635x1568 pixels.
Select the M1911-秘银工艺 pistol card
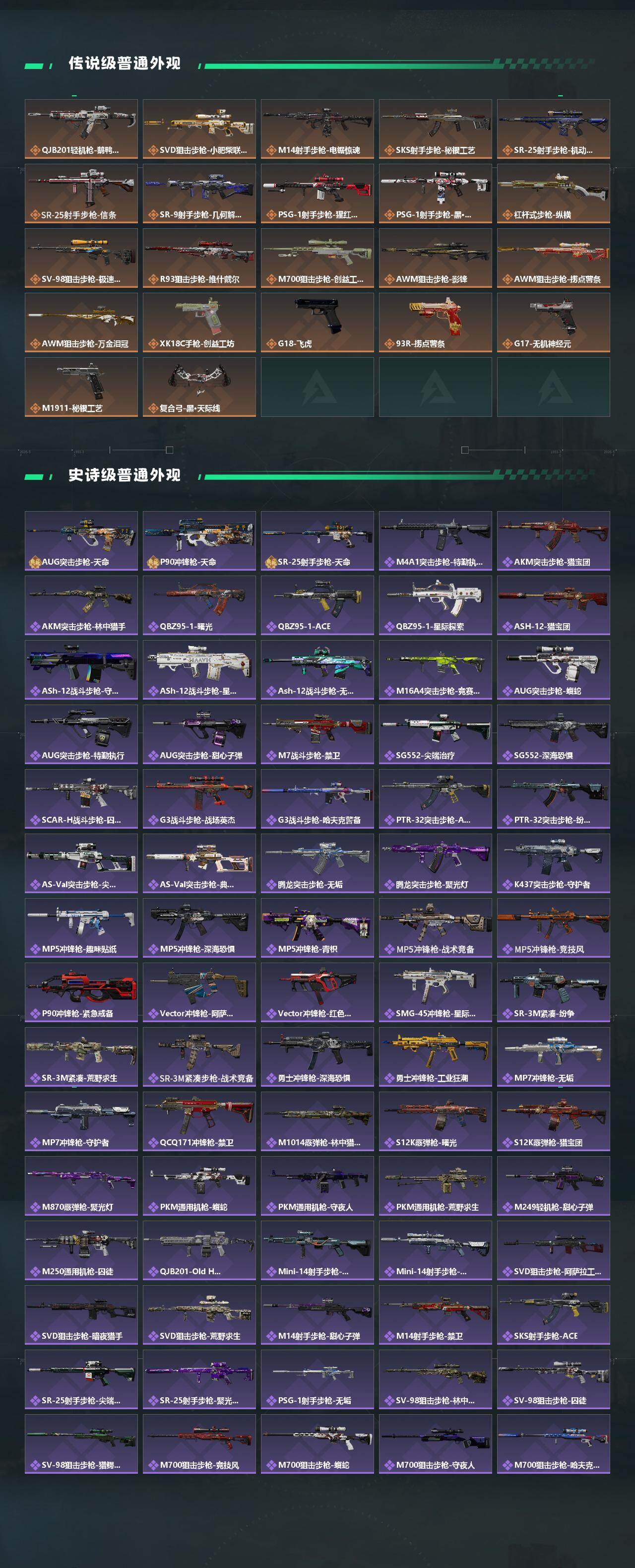(x=81, y=387)
